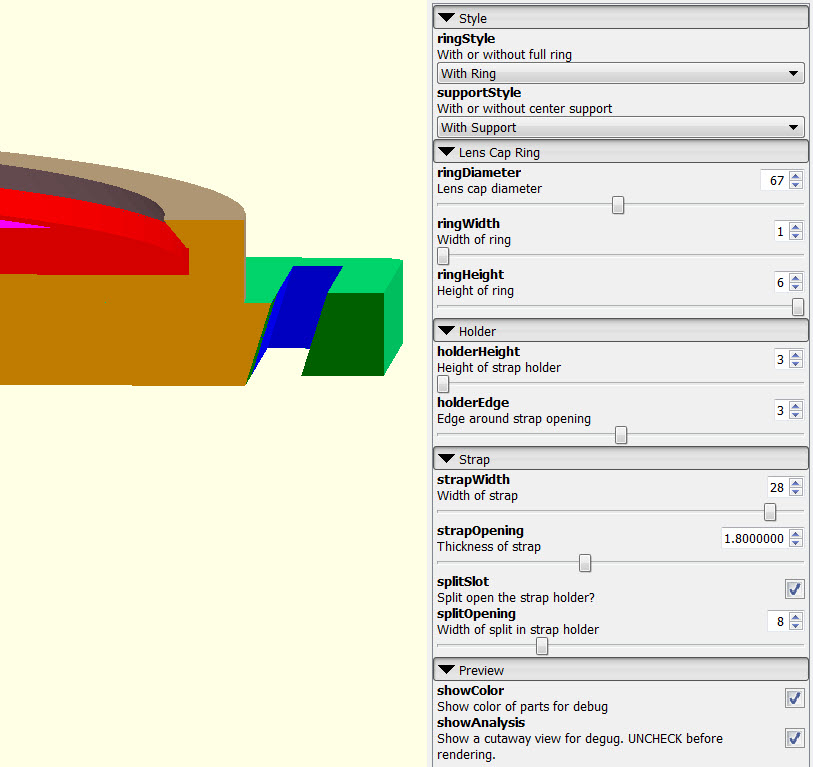Click the holderHeight slider handle
The image size is (813, 767).
[x=443, y=384]
